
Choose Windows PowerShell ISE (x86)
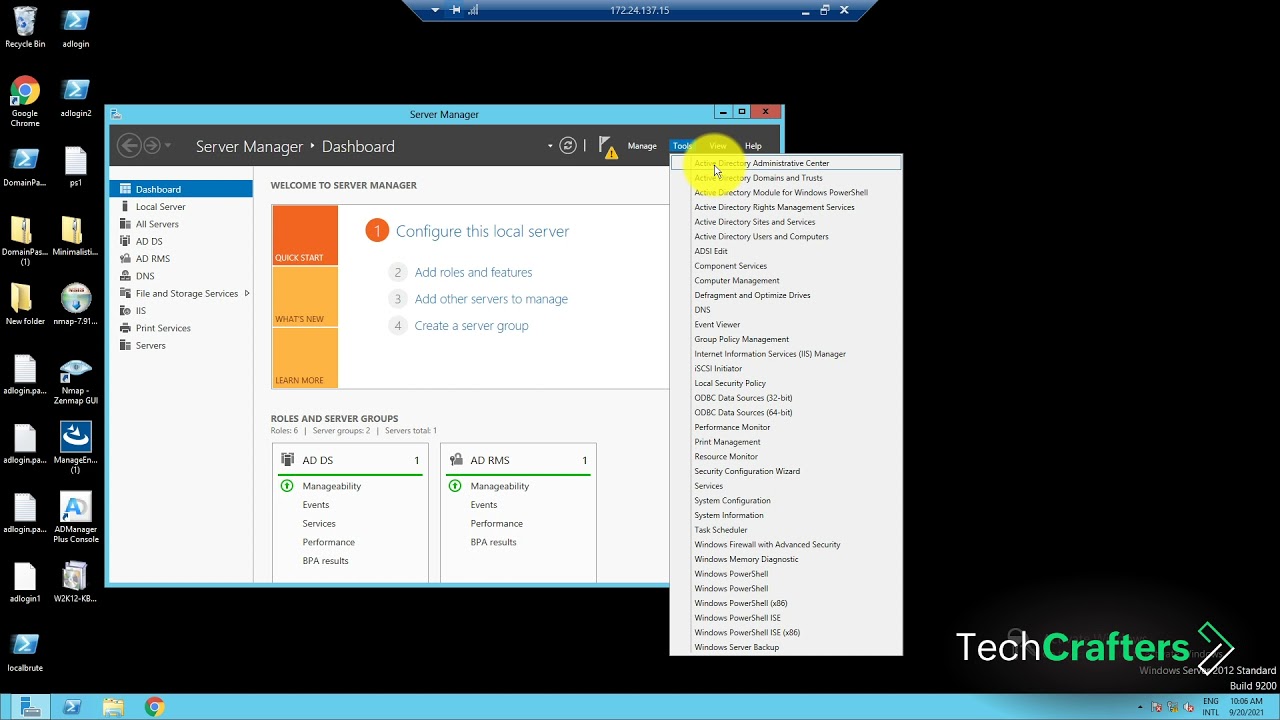[786, 633]
